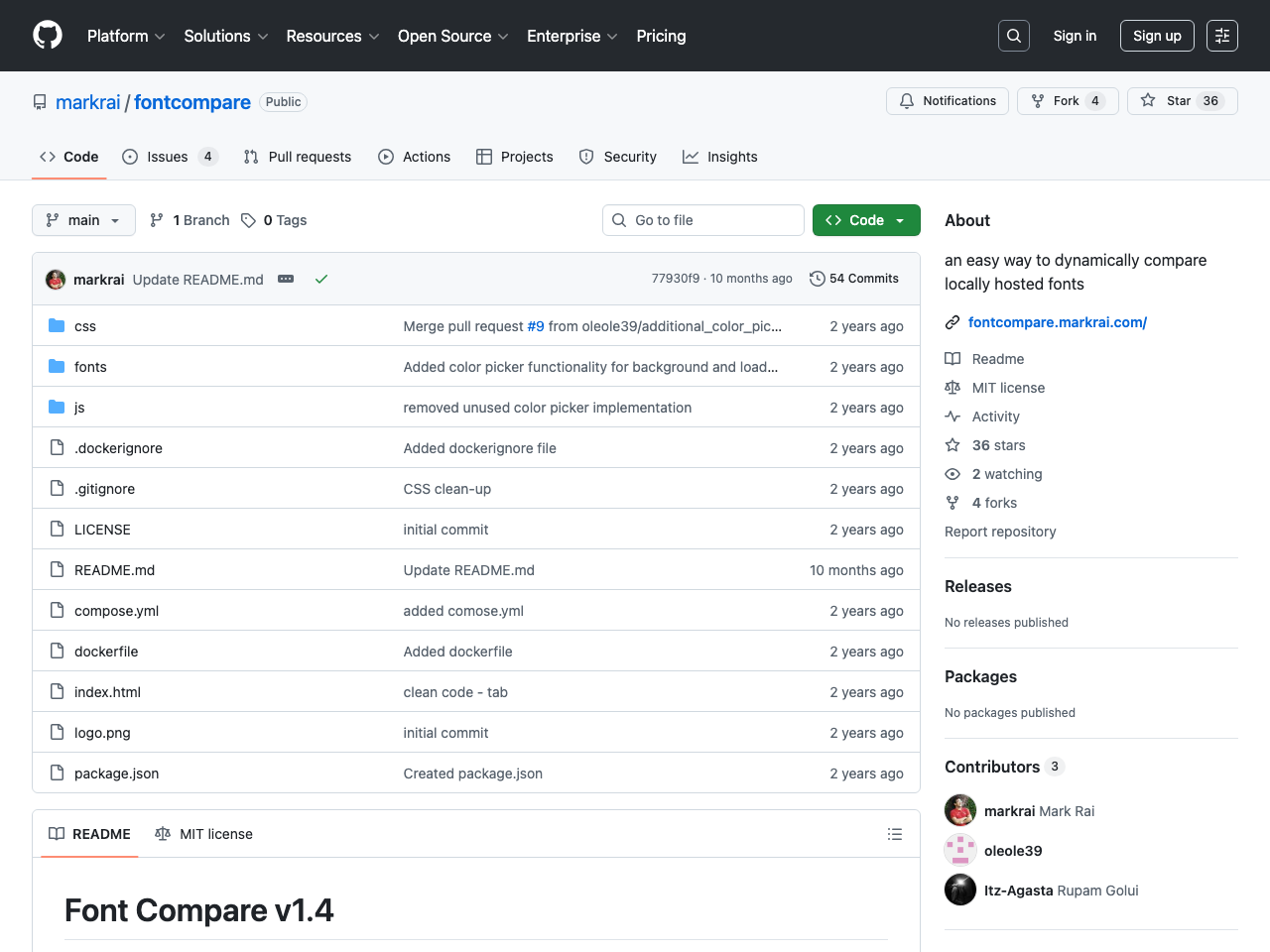Click the green commit status checkmark

pos(321,279)
